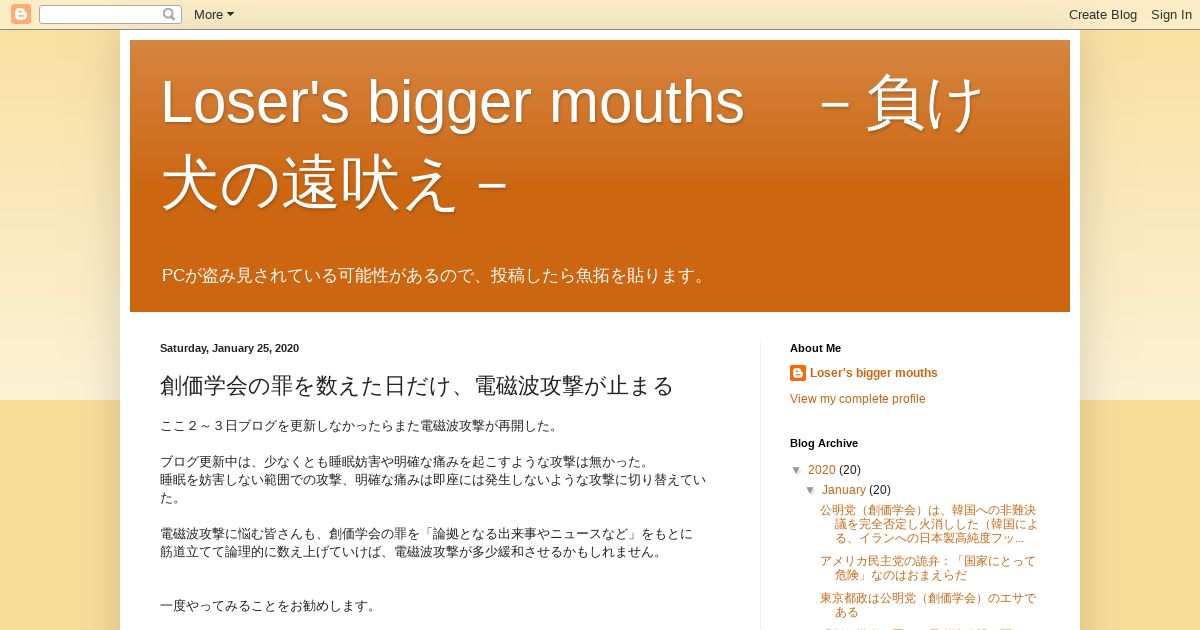Image resolution: width=1200 pixels, height=630 pixels.
Task: Open View my complete profile link
Action: pyautogui.click(x=858, y=399)
